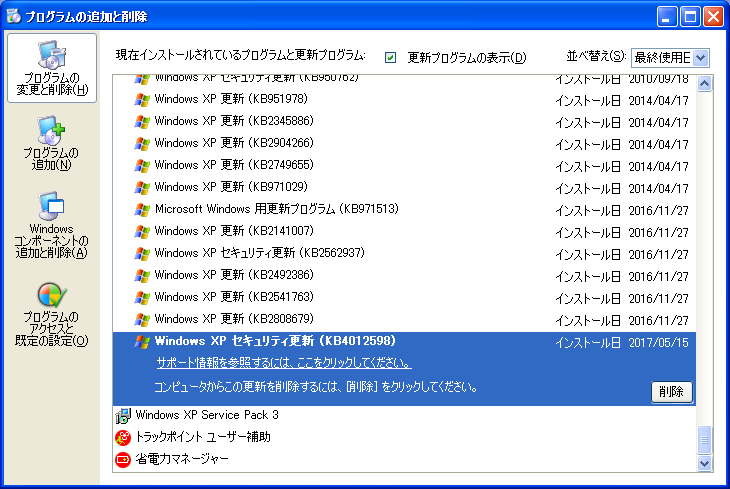This screenshot has height=489, width=730.
Task: Select Windows XP Service Pack 3 entry
Action: click(404, 415)
